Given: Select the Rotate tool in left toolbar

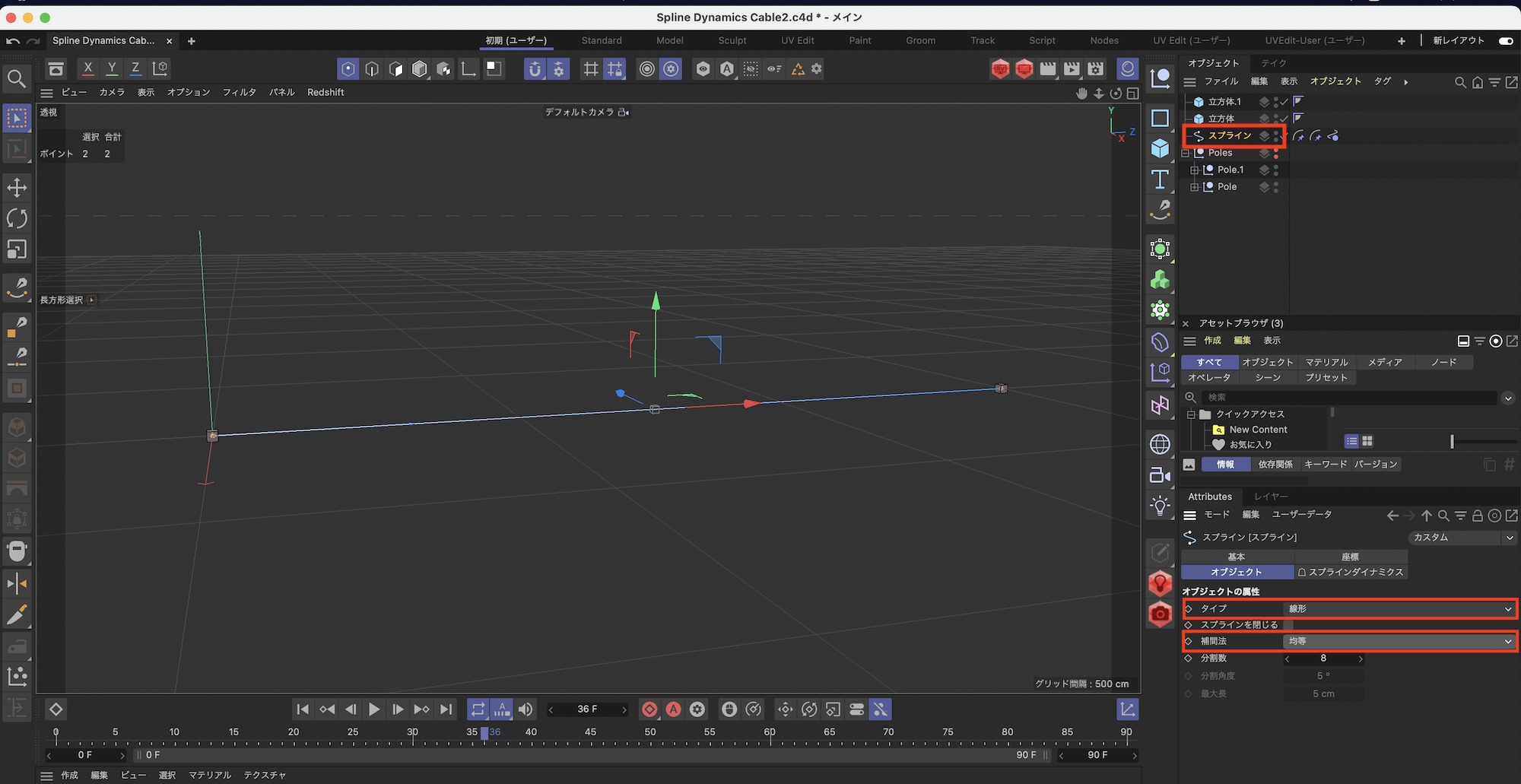Looking at the screenshot, I should pos(17,218).
